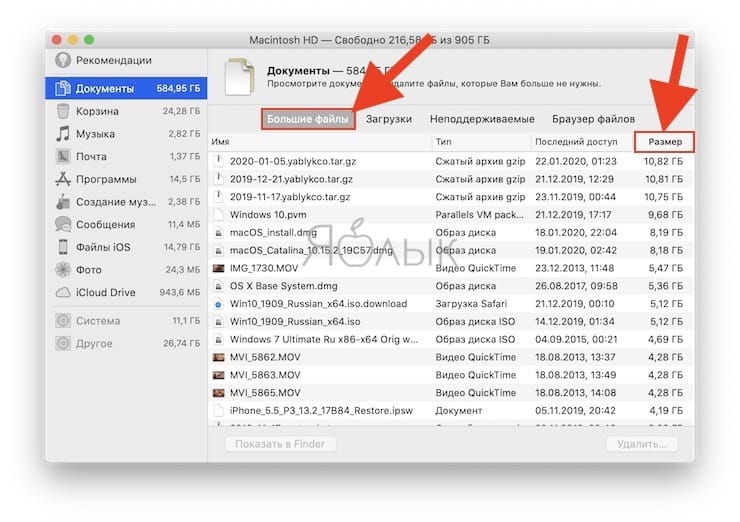Click the Музыка note icon
Viewport: 740px width, 522px height.
(63, 134)
